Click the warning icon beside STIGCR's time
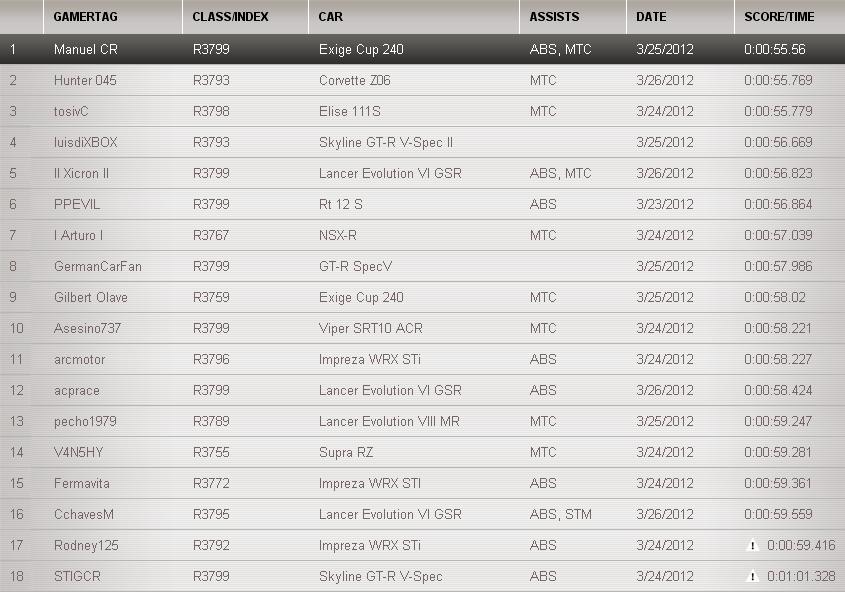The height and width of the screenshot is (592, 845). pyautogui.click(x=753, y=576)
